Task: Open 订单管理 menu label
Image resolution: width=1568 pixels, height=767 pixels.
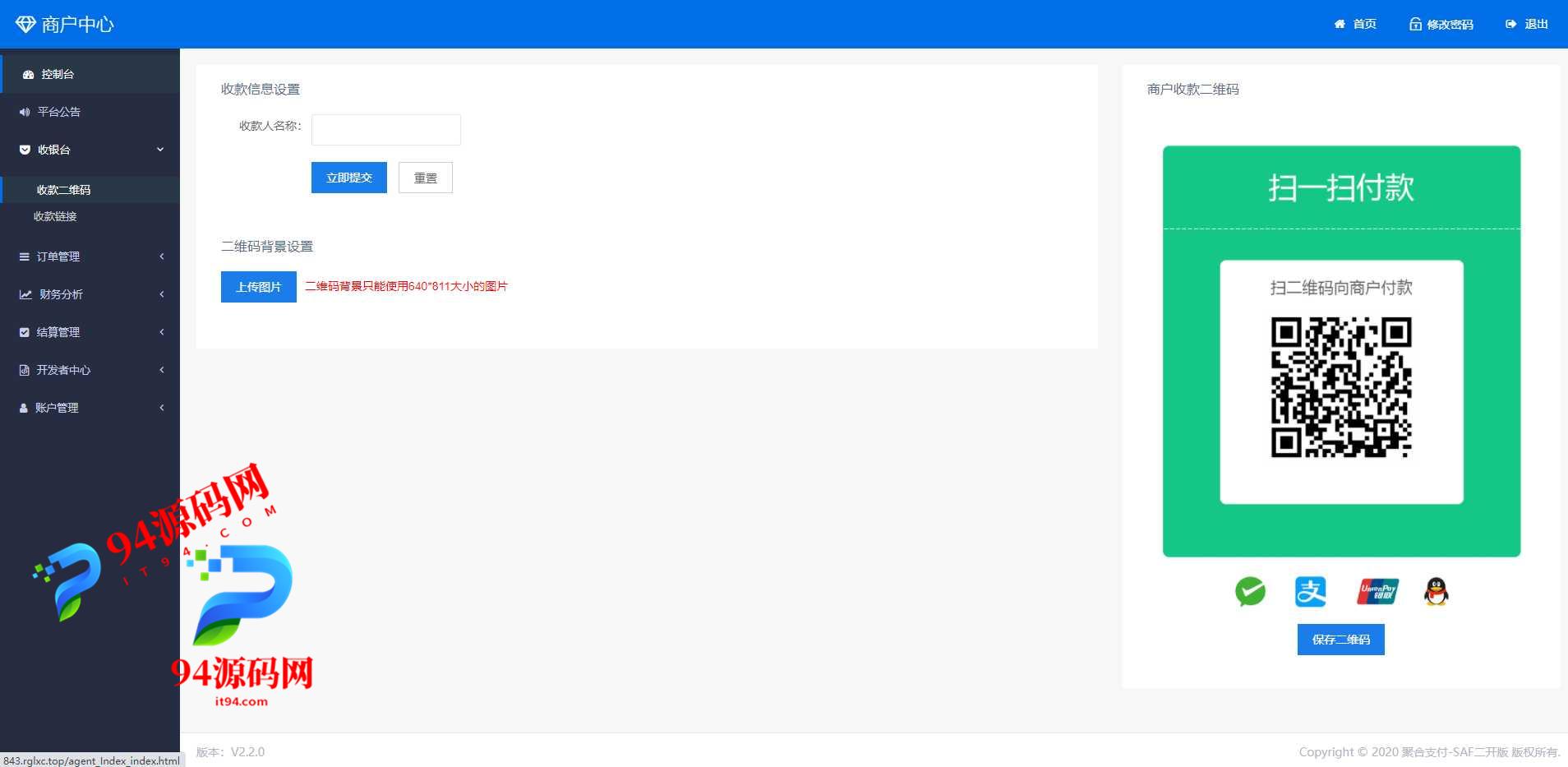Action: 58,256
